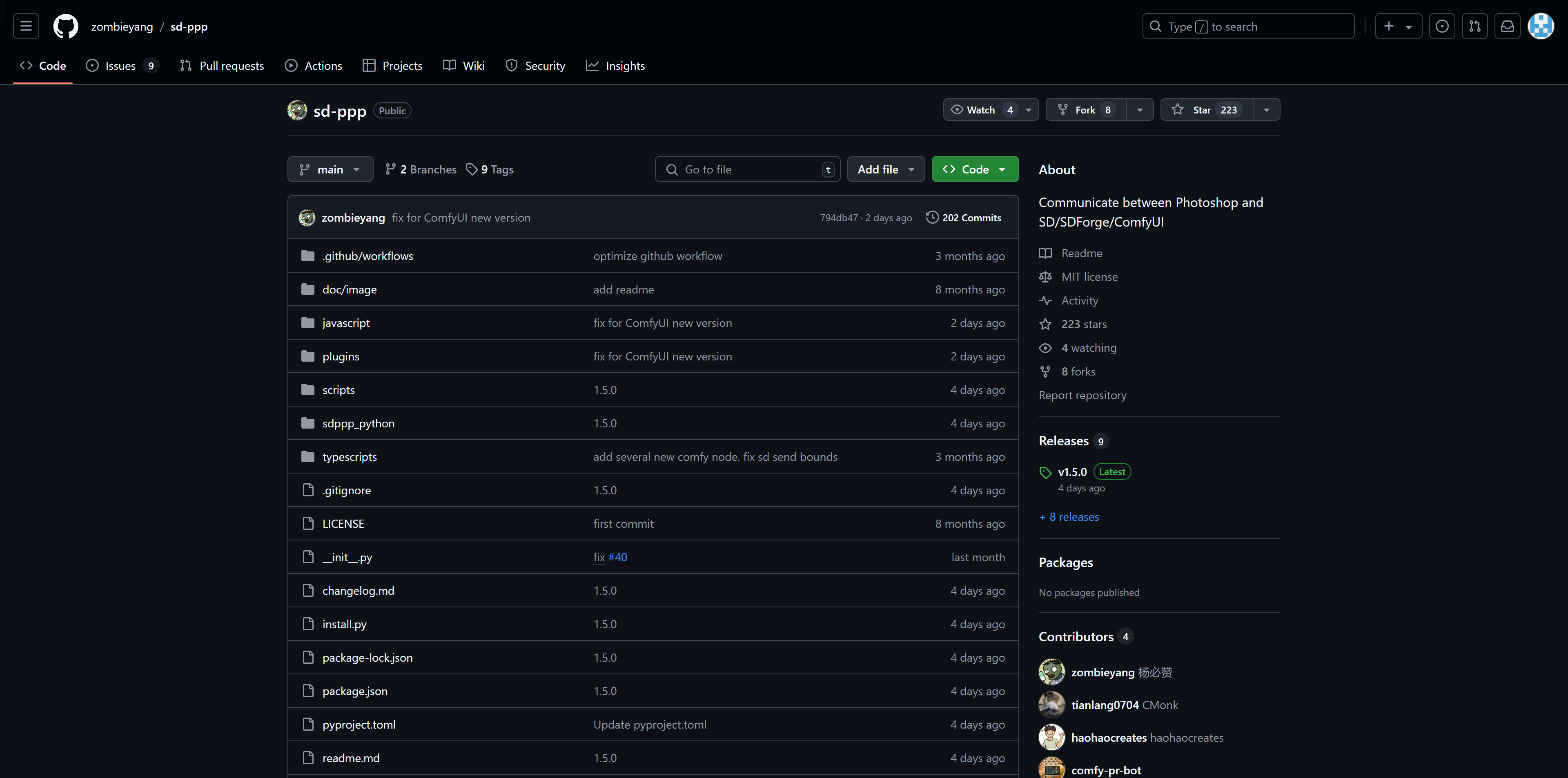The width and height of the screenshot is (1568, 778).
Task: Open issue #40 link in __init__.py row
Action: coord(617,557)
